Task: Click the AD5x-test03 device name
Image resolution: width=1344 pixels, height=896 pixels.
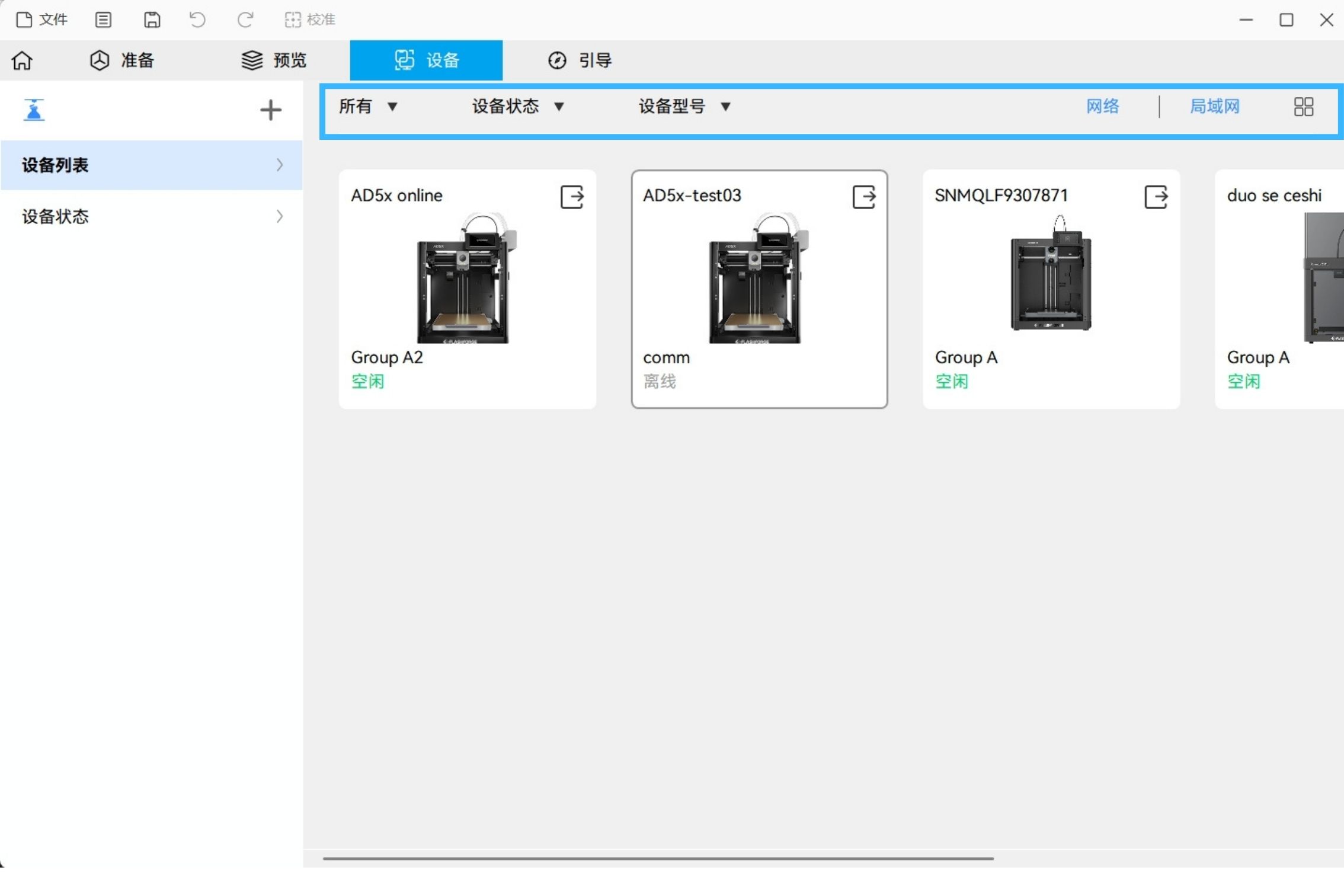Action: point(692,196)
